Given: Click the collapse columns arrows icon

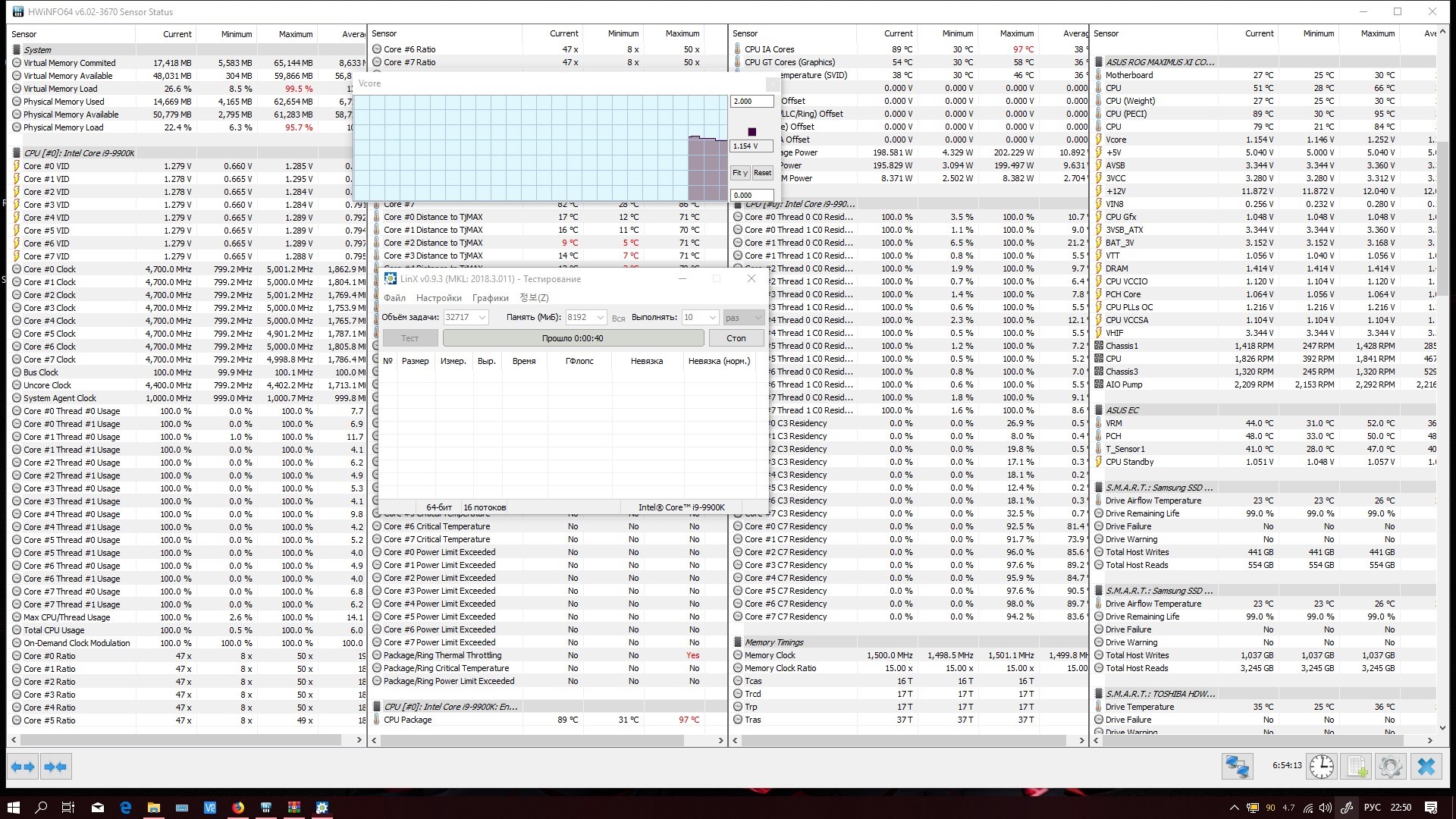Looking at the screenshot, I should tap(55, 767).
